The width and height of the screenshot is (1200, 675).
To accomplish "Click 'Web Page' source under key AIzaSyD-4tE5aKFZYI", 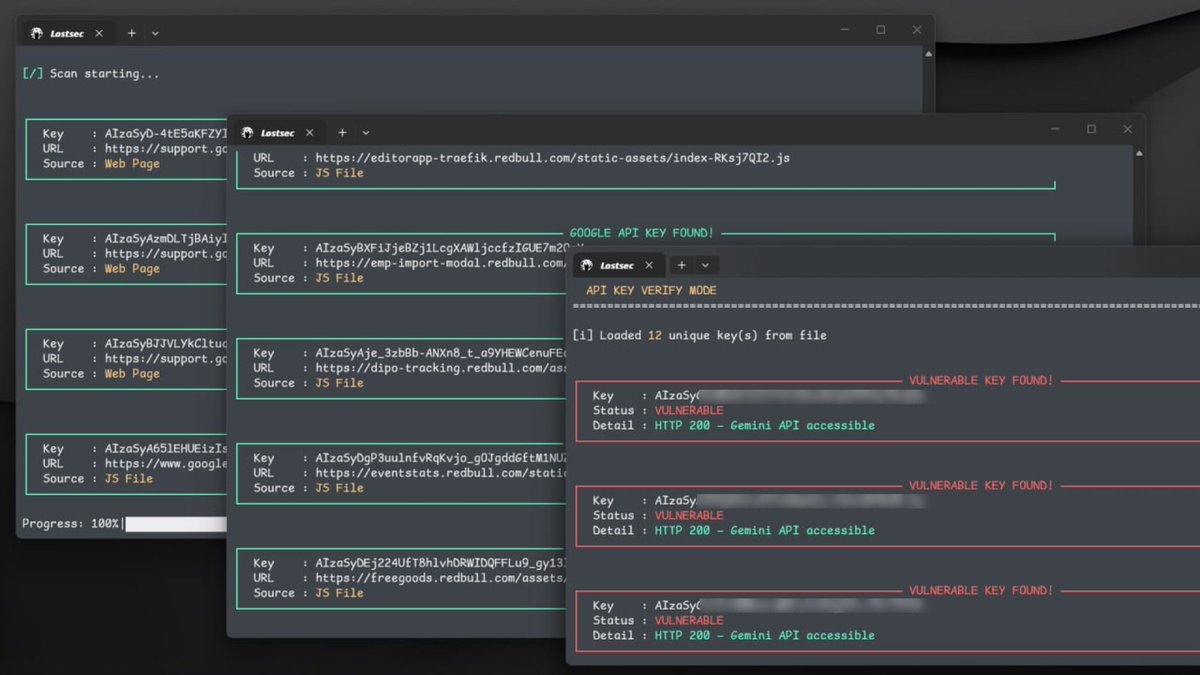I will (x=132, y=164).
